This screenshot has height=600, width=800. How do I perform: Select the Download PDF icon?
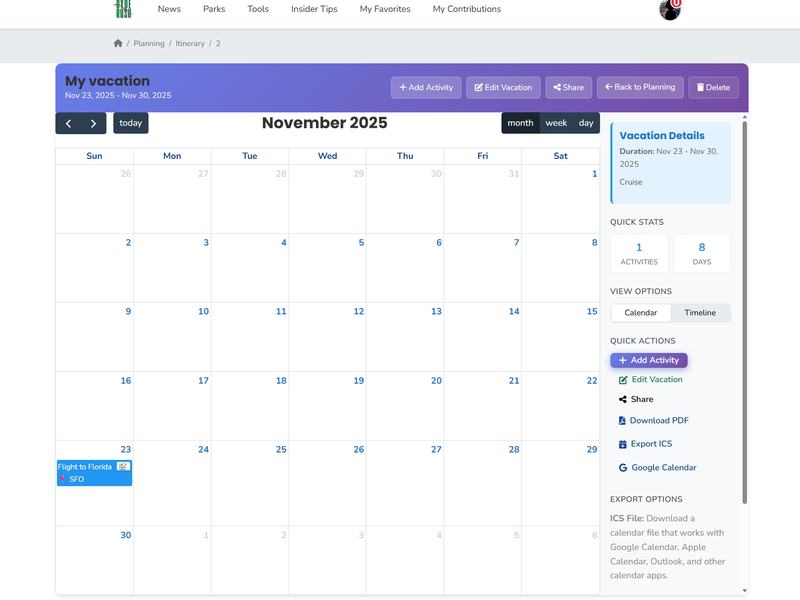pos(622,421)
